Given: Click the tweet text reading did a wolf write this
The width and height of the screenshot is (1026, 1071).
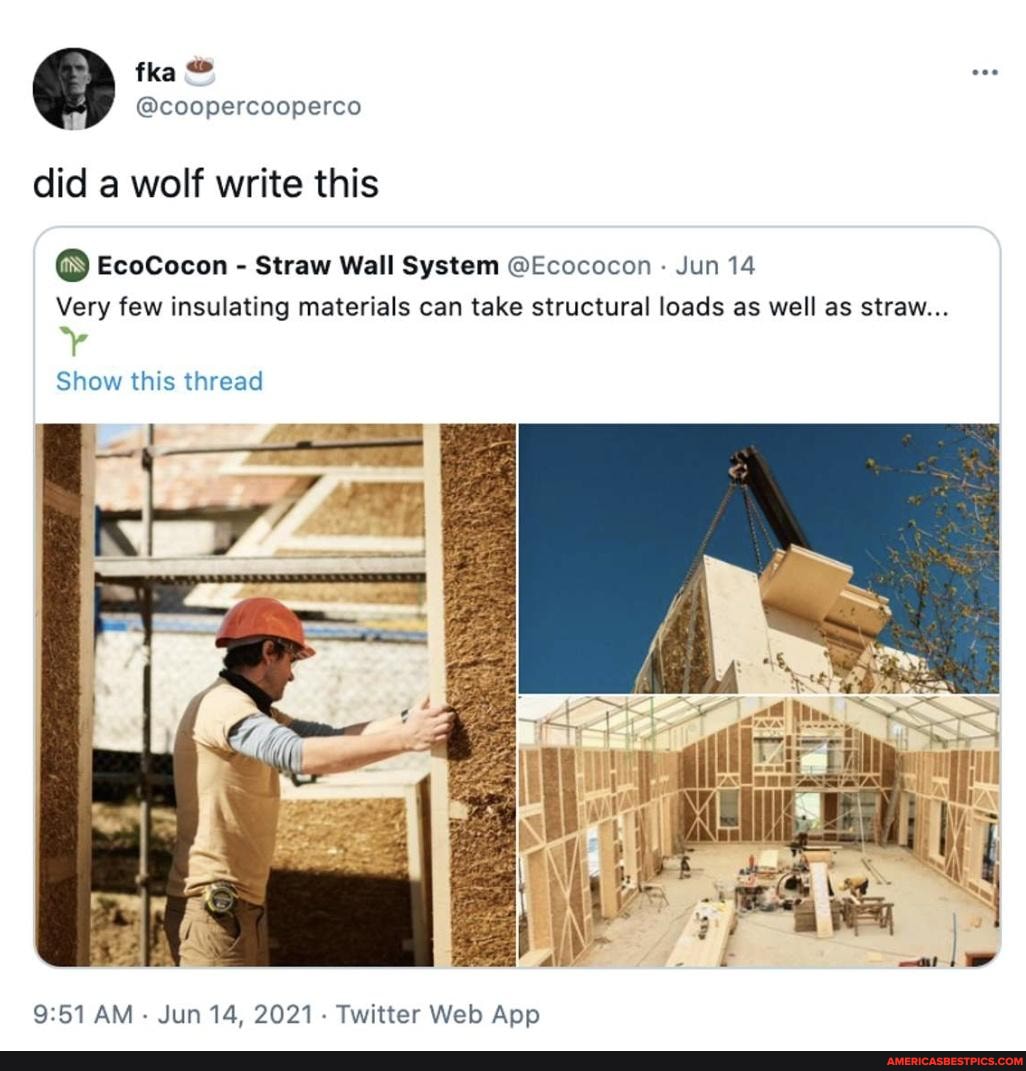Looking at the screenshot, I should tap(204, 183).
